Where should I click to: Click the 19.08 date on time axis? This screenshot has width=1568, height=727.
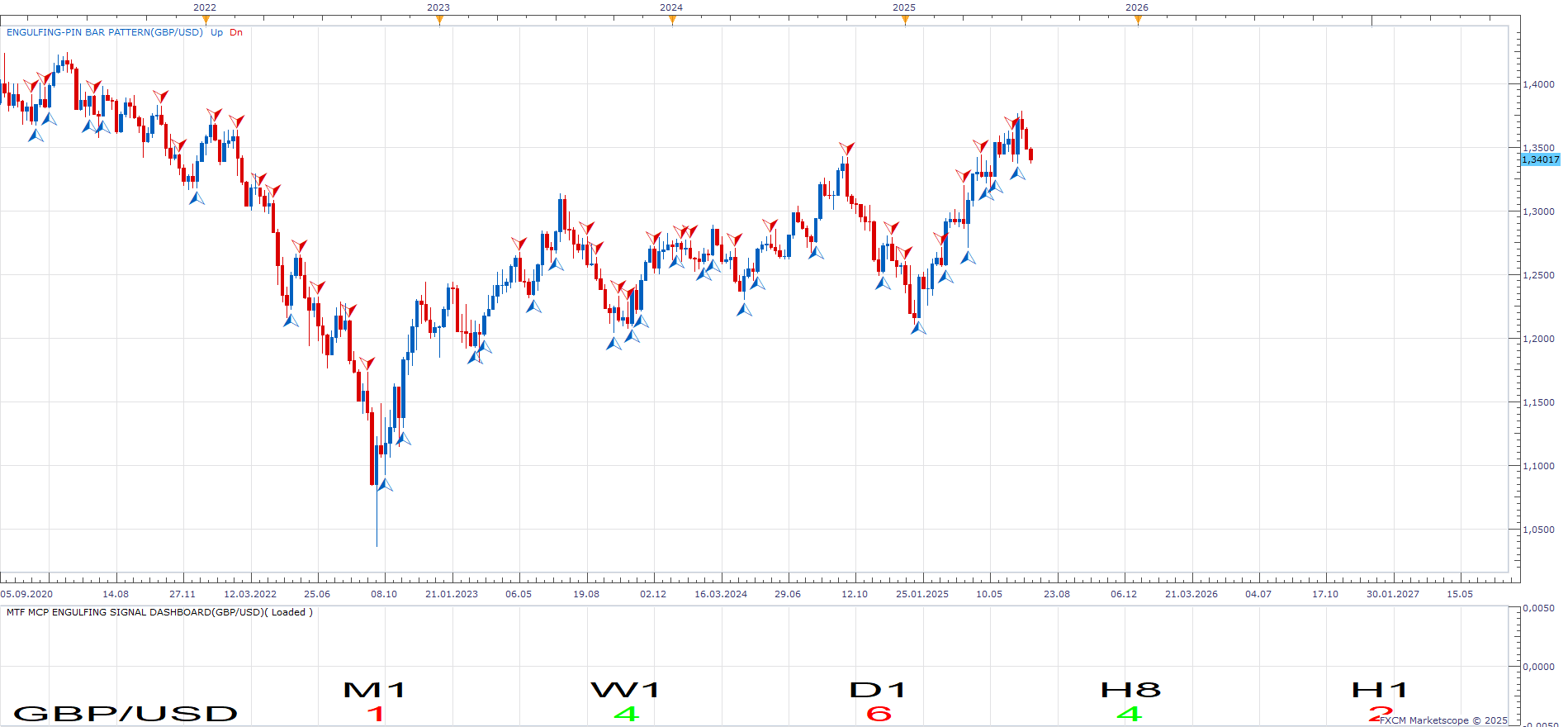click(586, 594)
